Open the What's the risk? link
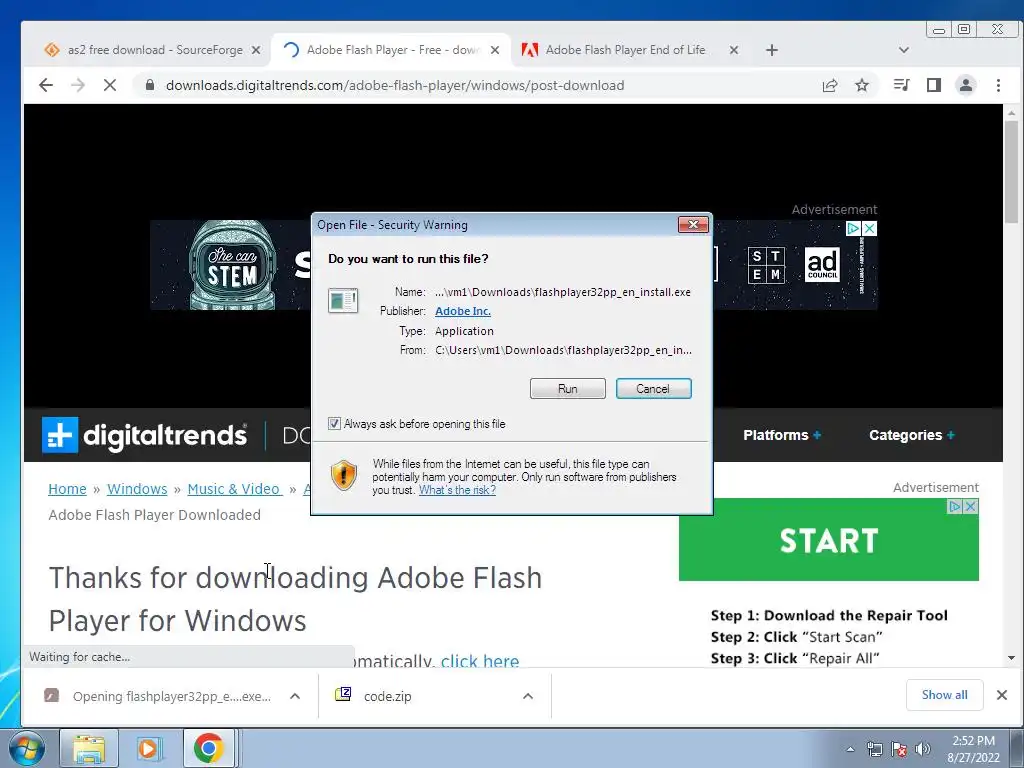This screenshot has width=1024, height=768. (x=457, y=490)
